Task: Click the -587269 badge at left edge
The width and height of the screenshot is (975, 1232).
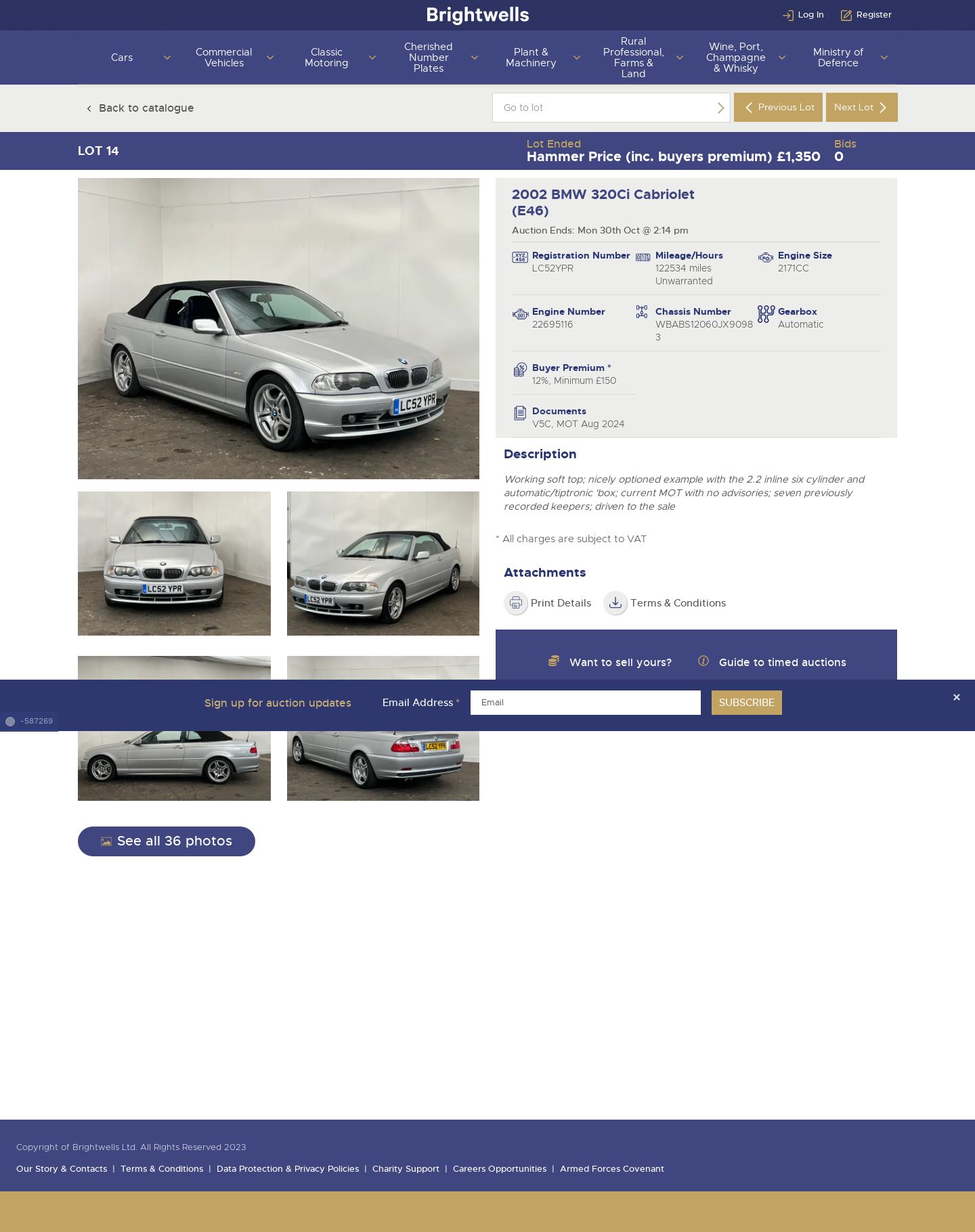Action: (29, 722)
